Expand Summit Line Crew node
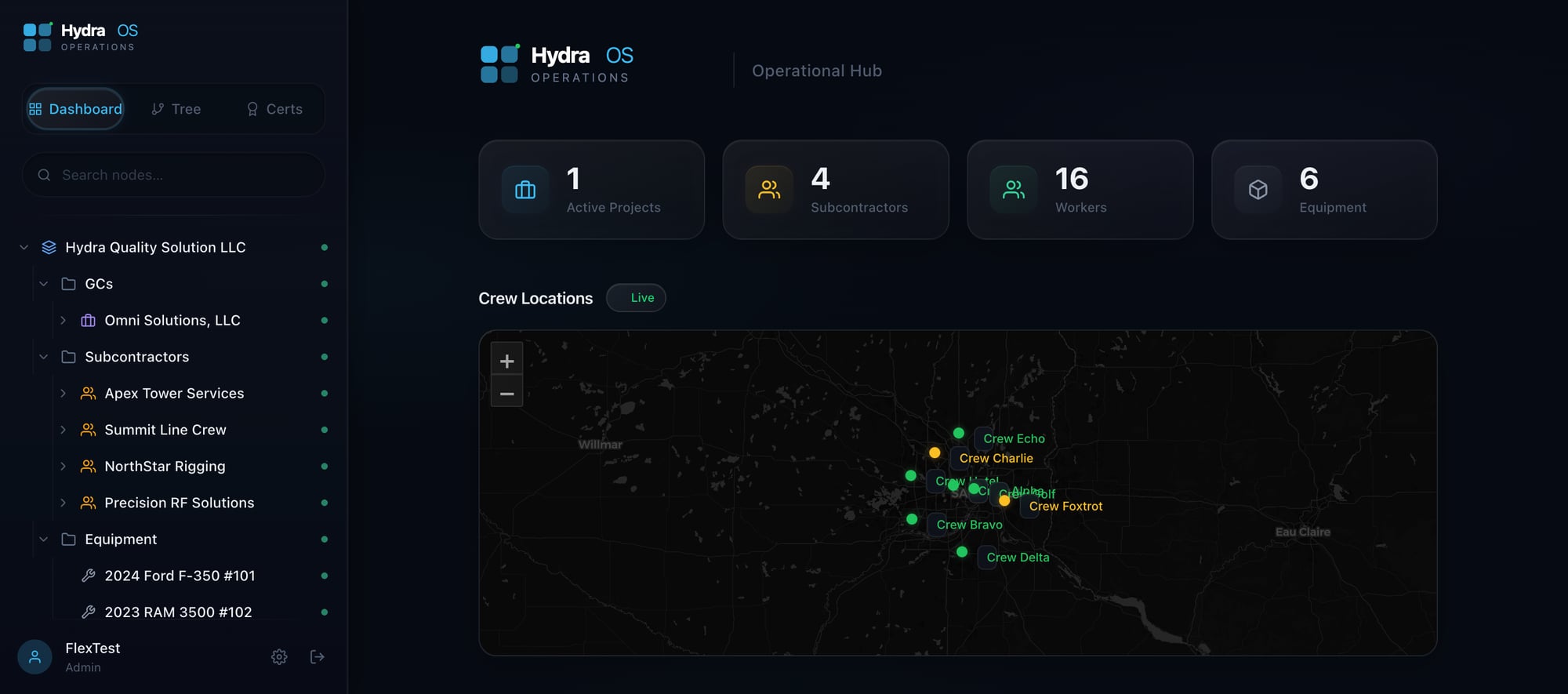This screenshot has height=694, width=1568. [64, 430]
